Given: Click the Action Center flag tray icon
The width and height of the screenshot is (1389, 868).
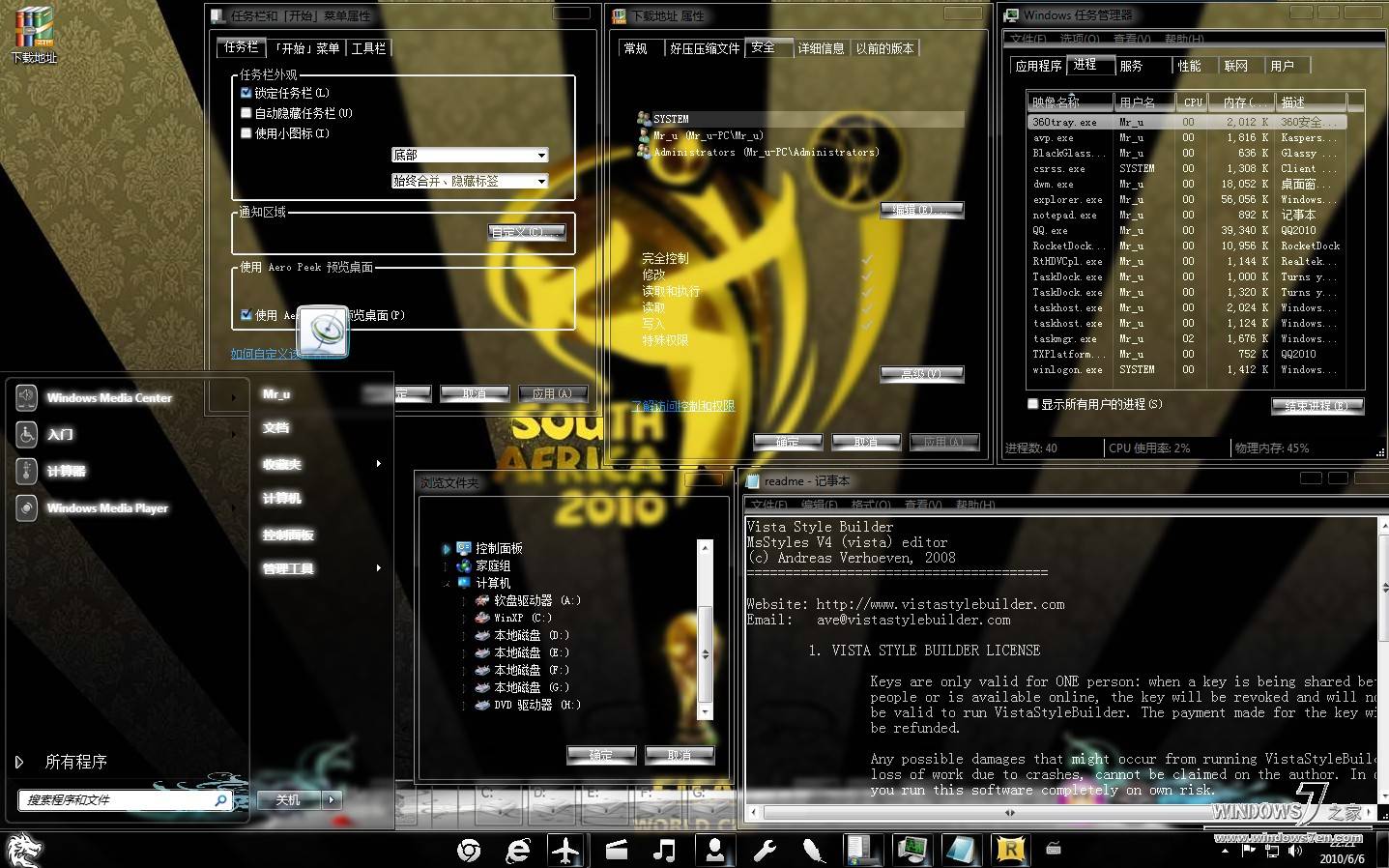Looking at the screenshot, I should [x=1248, y=851].
